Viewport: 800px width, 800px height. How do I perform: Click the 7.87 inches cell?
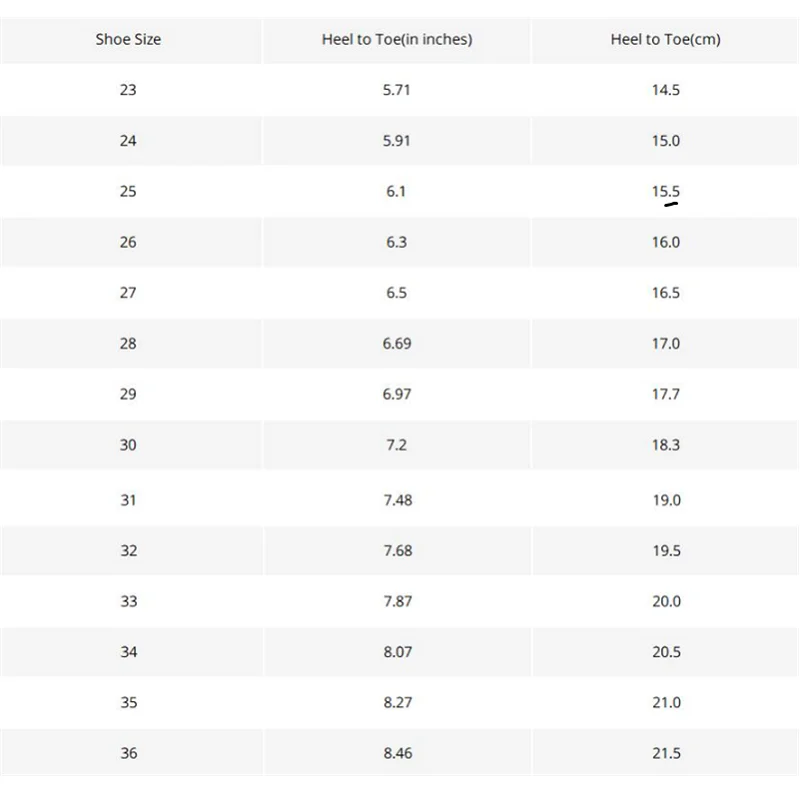coord(397,602)
